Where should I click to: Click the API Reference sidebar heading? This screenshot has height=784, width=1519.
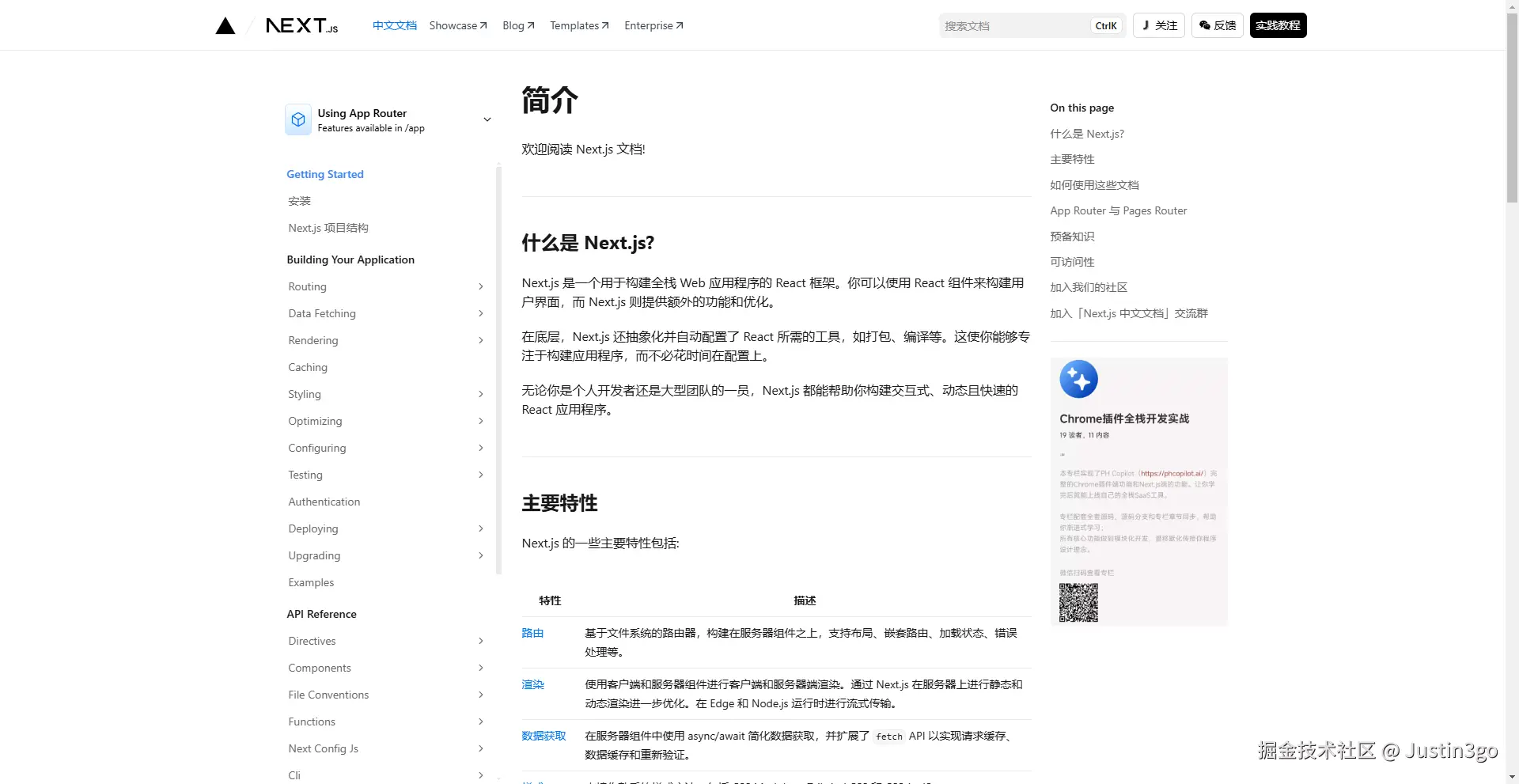pyautogui.click(x=321, y=614)
